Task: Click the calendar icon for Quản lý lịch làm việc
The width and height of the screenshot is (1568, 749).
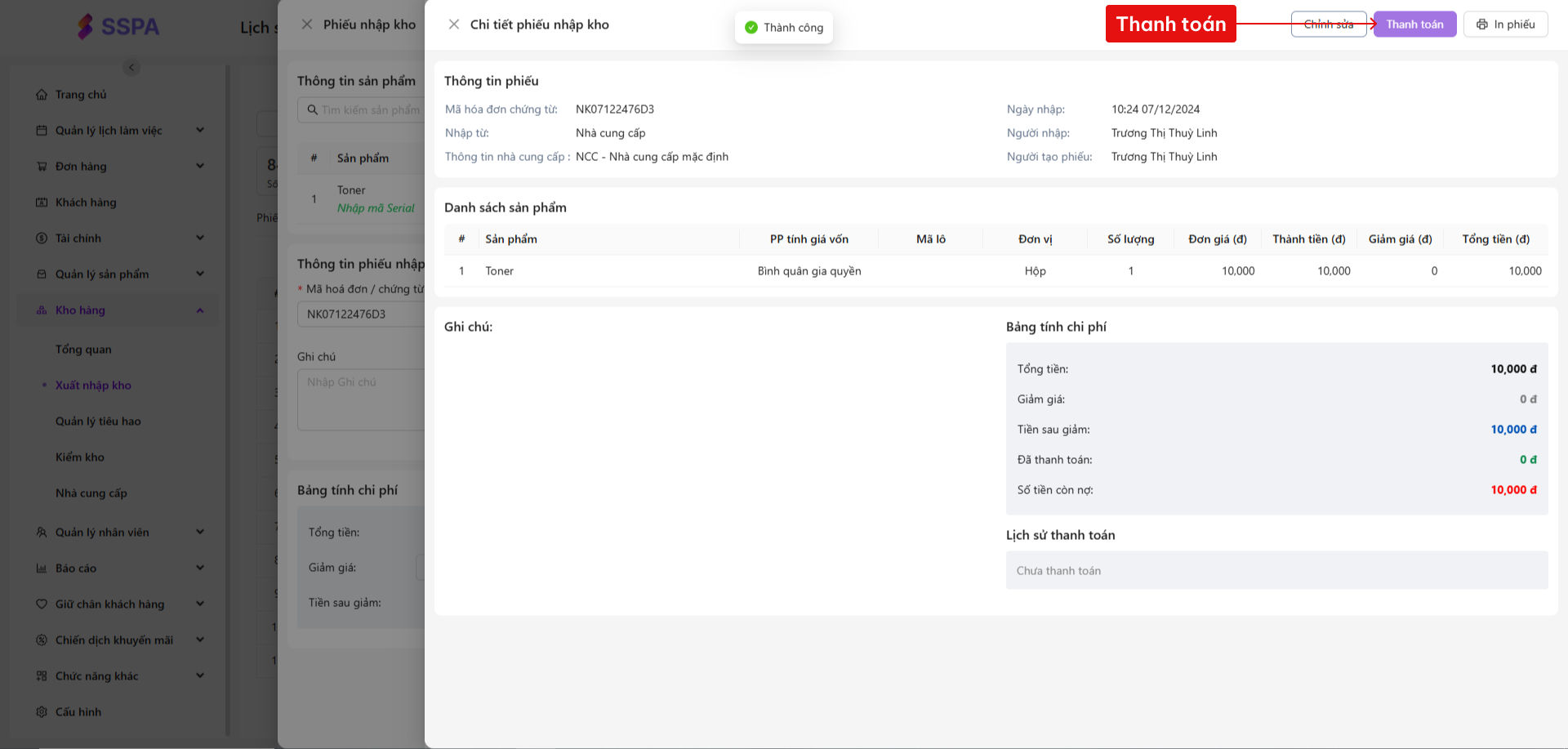Action: (x=42, y=131)
